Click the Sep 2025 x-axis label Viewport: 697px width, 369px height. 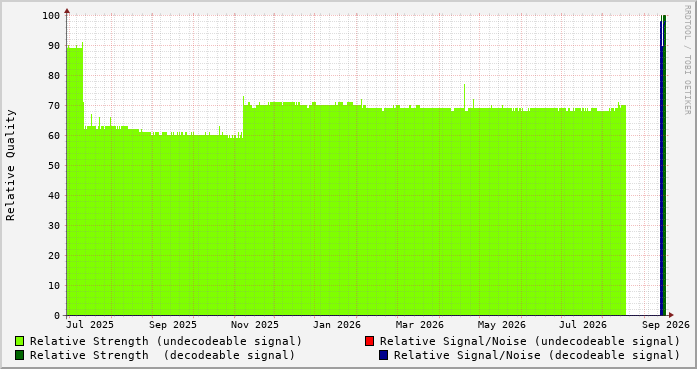(172, 325)
